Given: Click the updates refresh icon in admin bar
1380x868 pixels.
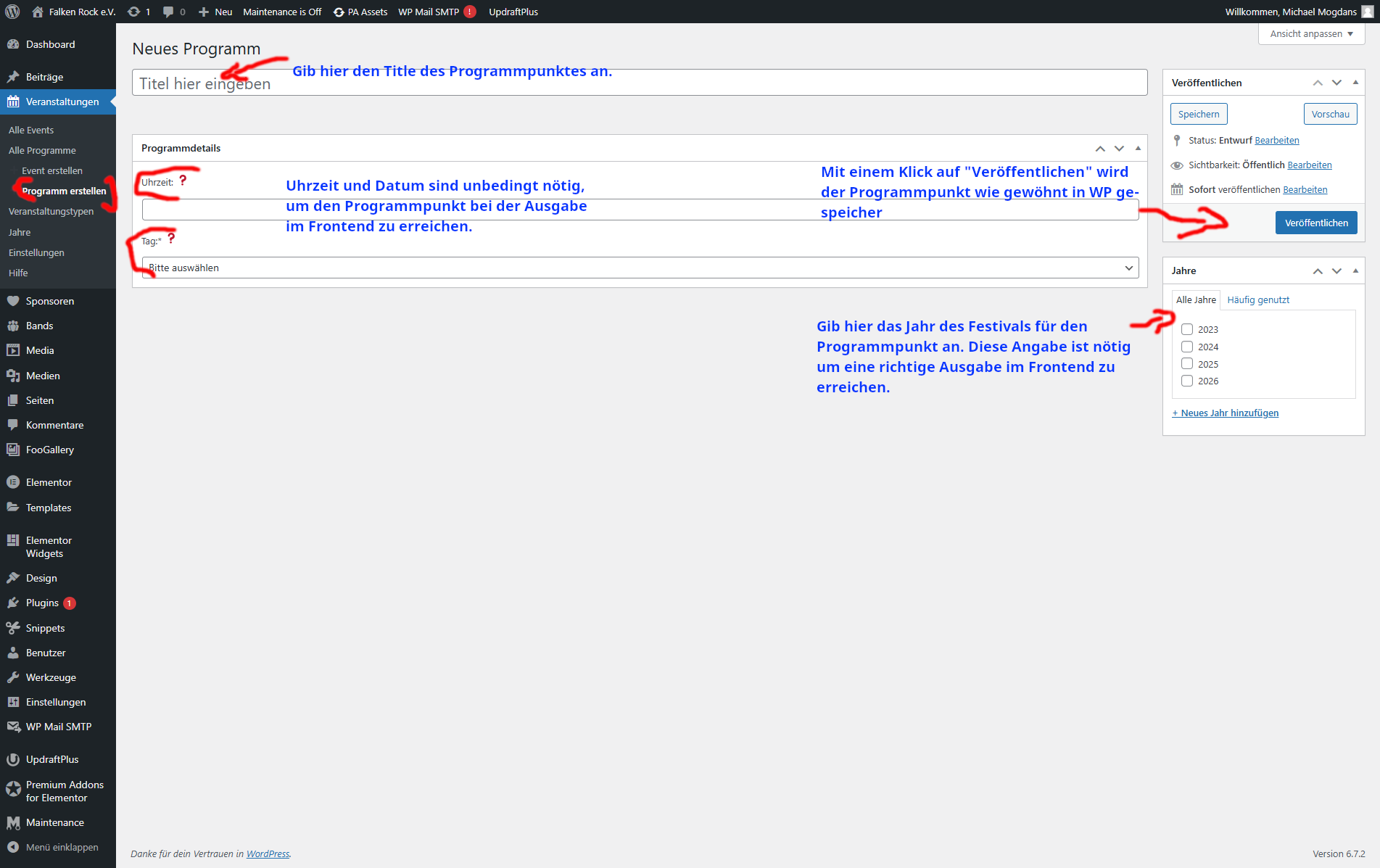Looking at the screenshot, I should click(134, 12).
